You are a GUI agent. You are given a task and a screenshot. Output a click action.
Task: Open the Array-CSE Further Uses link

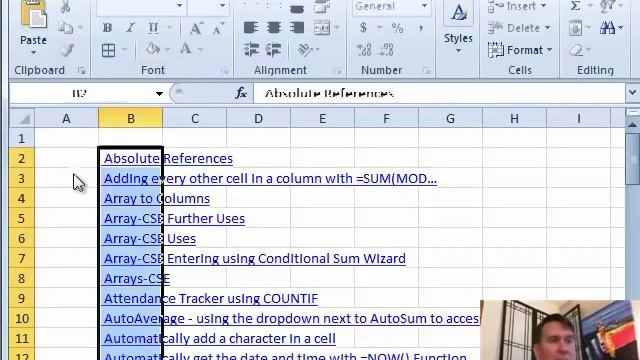(x=174, y=218)
